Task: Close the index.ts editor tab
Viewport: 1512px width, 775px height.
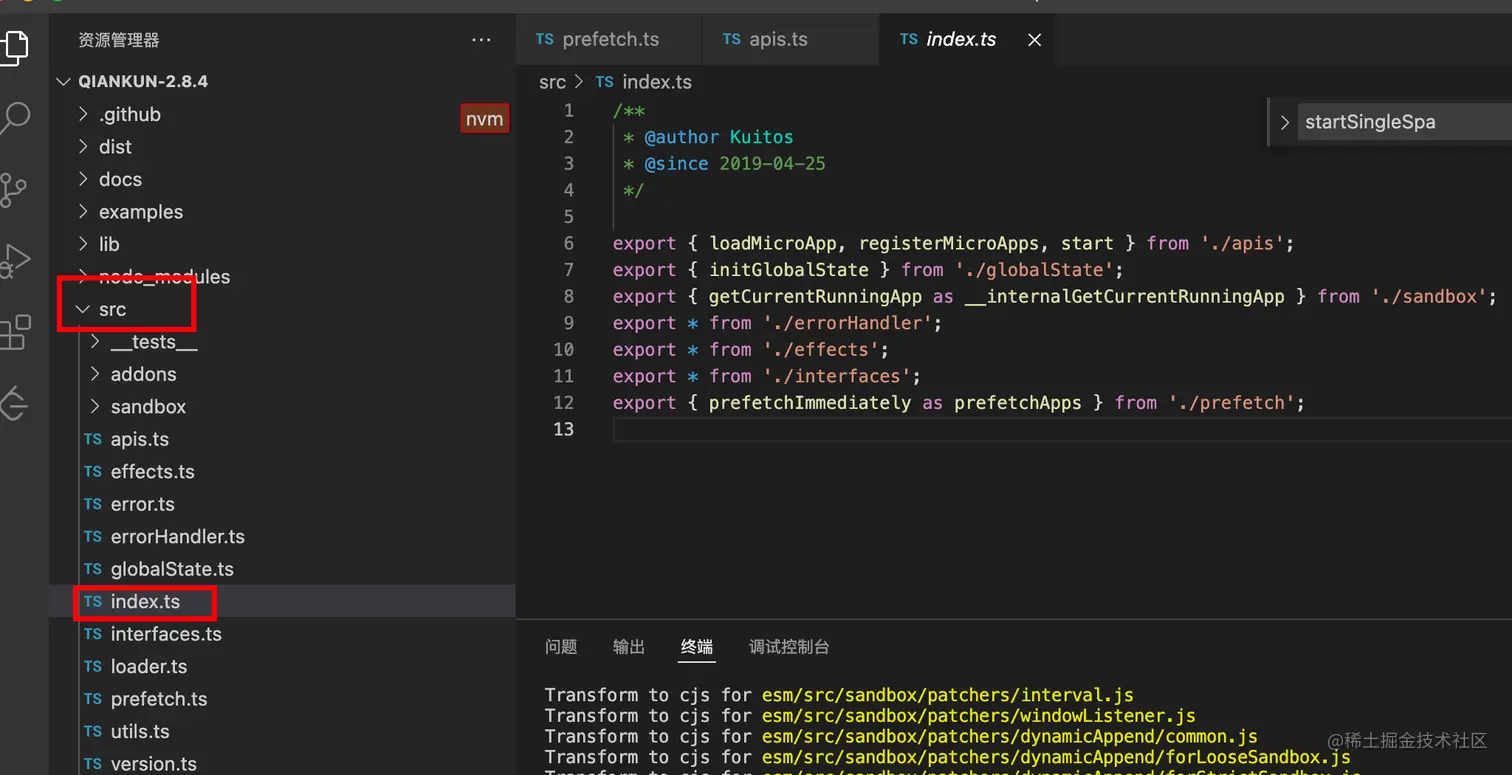Action: click(x=1035, y=40)
